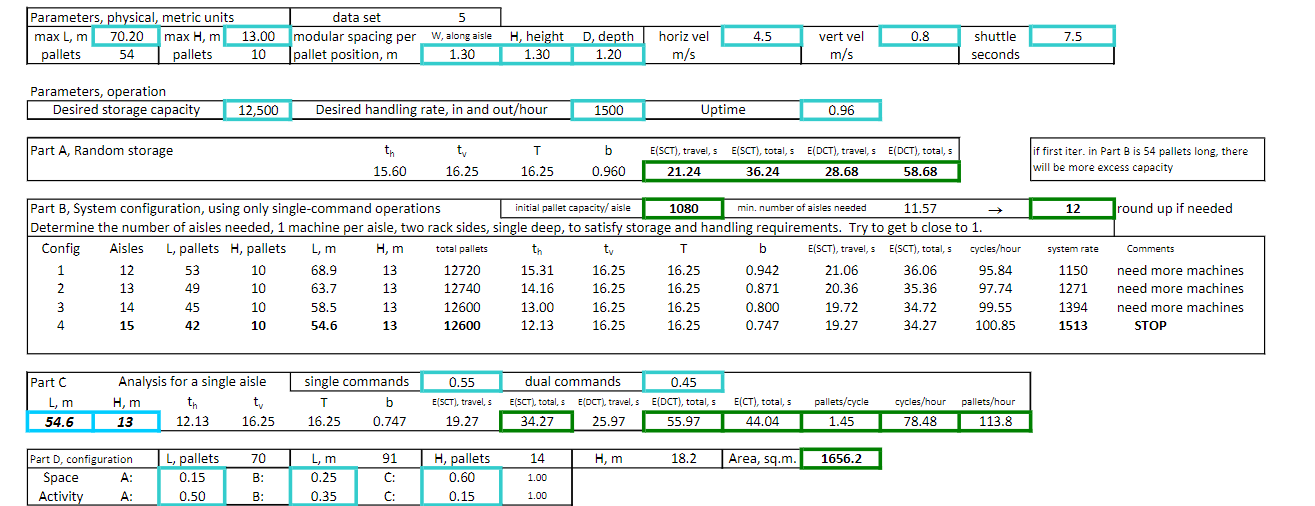
Task: Select the pallets/cycle 1.45 cell
Action: tap(841, 421)
